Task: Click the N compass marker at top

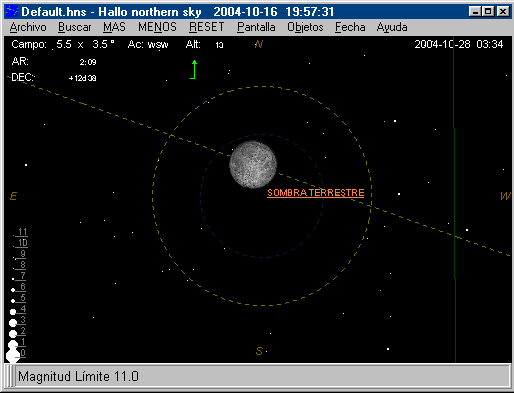Action: pos(259,44)
